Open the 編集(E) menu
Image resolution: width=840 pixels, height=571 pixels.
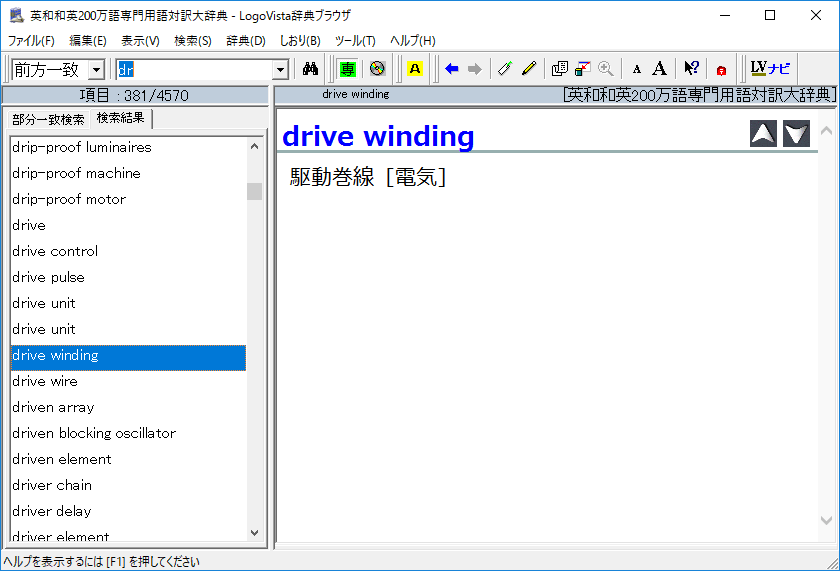point(88,41)
